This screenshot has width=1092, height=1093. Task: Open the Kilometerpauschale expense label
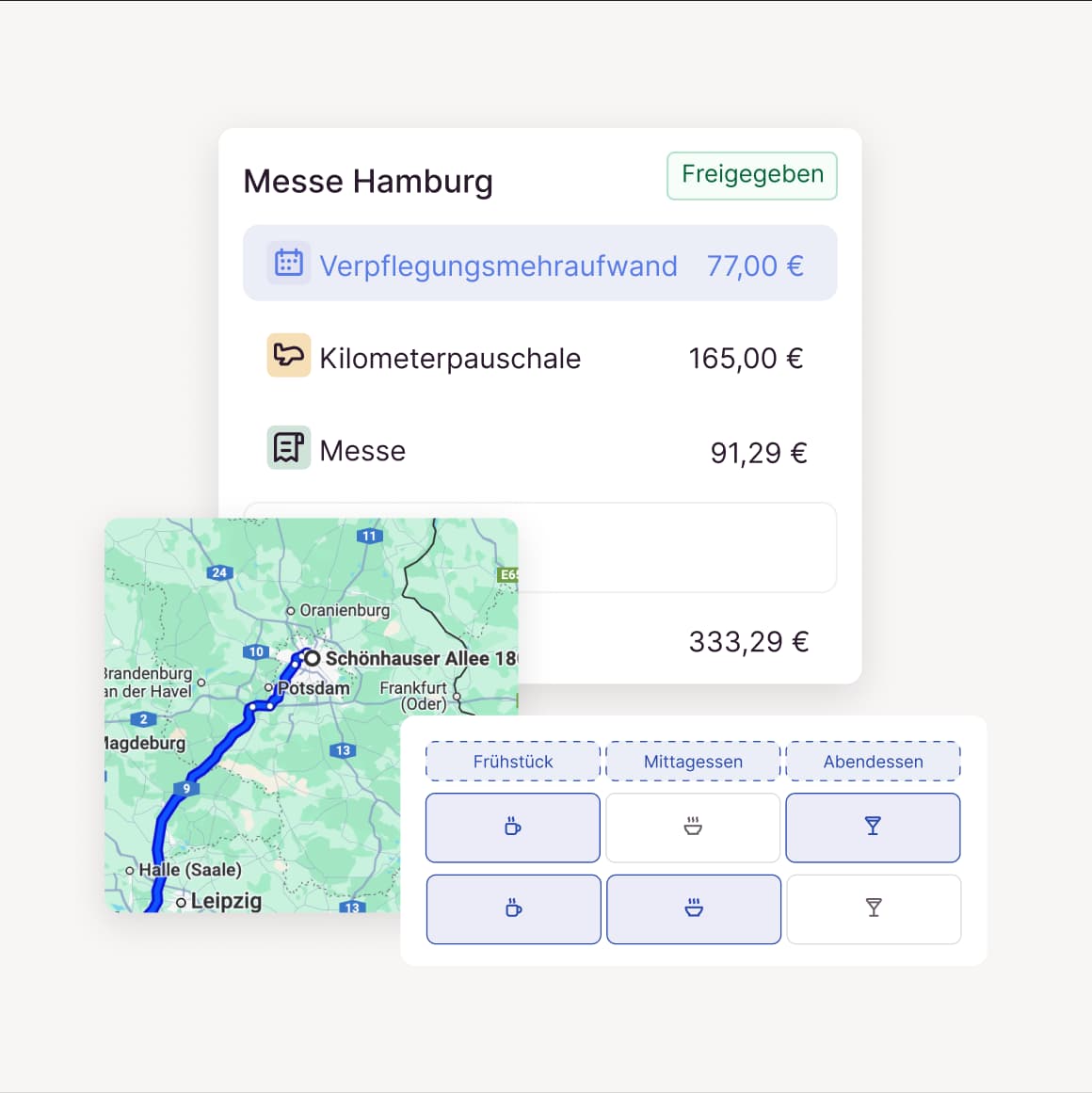pos(450,359)
